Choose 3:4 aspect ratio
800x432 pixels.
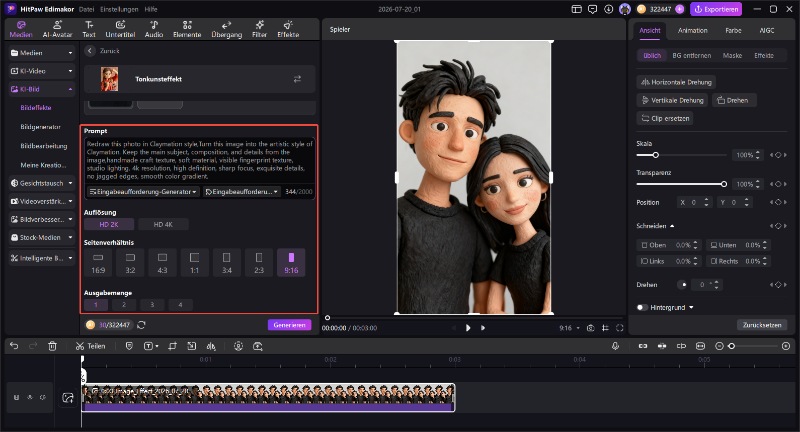(227, 263)
